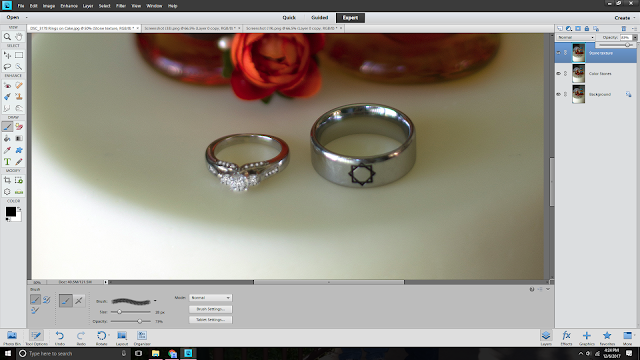
Task: Select the Rectangular Marquee tool
Action: click(19, 55)
